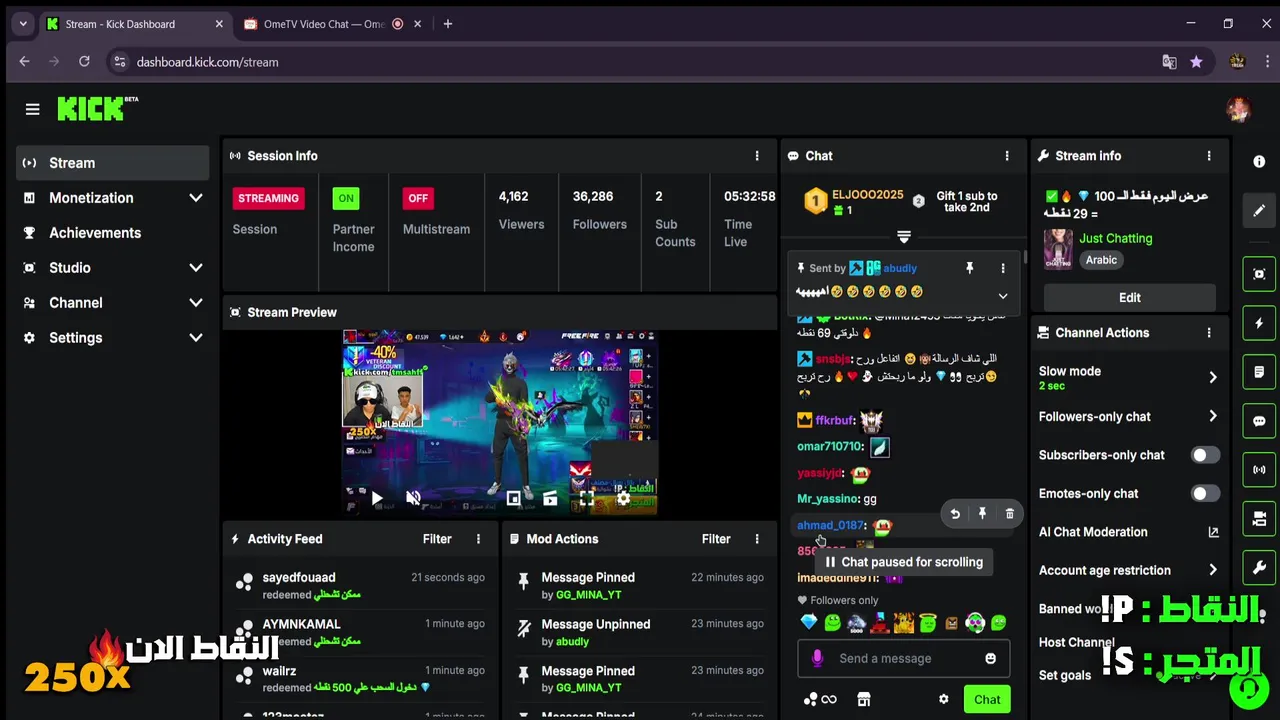Open pinned message three-dot options

click(x=1003, y=268)
